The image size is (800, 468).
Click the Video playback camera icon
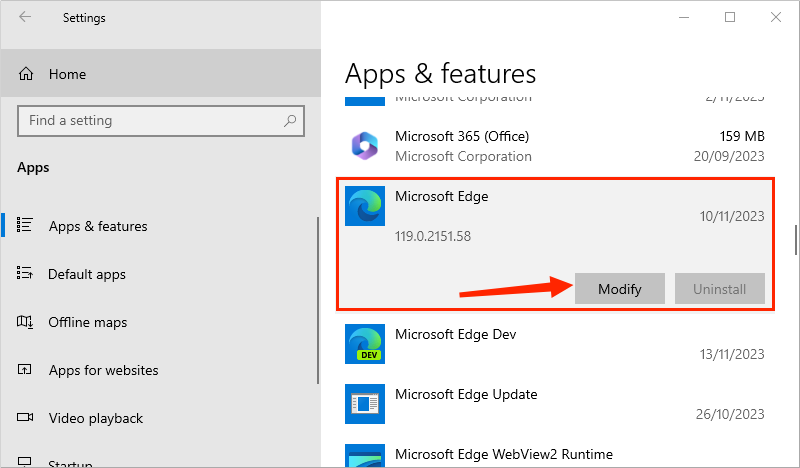(24, 417)
